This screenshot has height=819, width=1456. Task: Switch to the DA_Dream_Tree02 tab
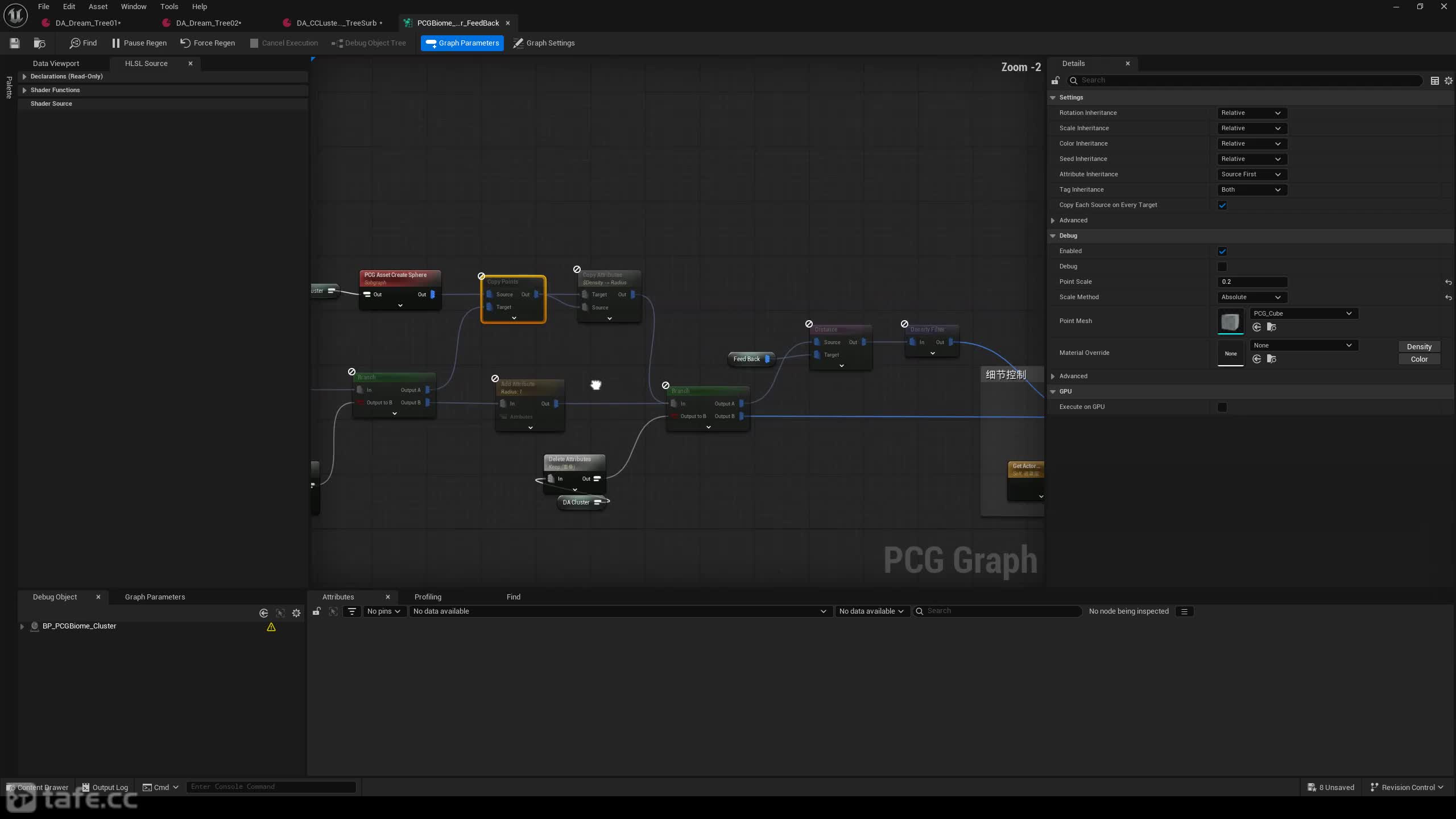(x=208, y=23)
